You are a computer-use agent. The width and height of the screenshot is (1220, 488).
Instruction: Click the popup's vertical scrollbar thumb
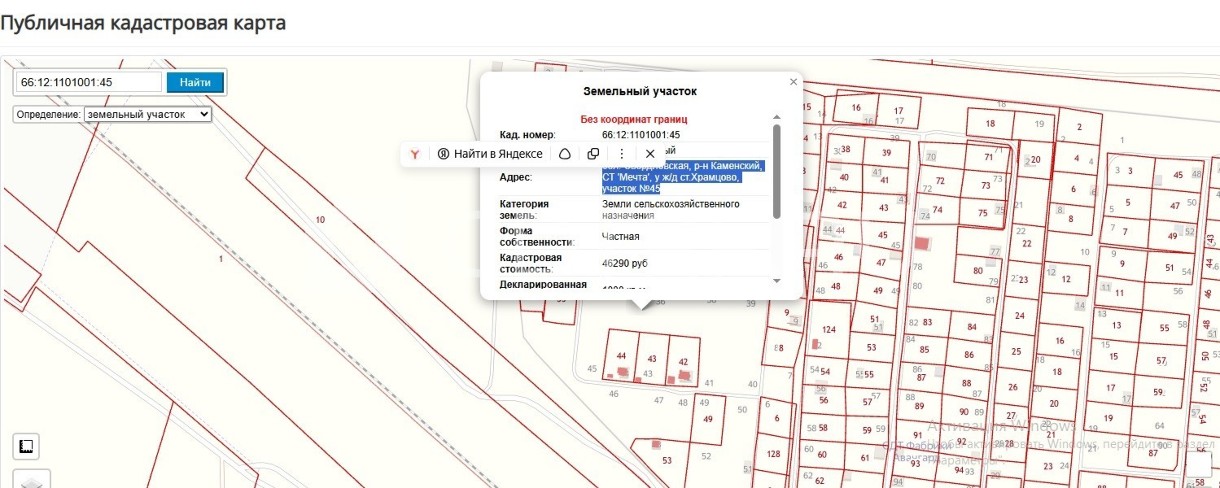777,171
